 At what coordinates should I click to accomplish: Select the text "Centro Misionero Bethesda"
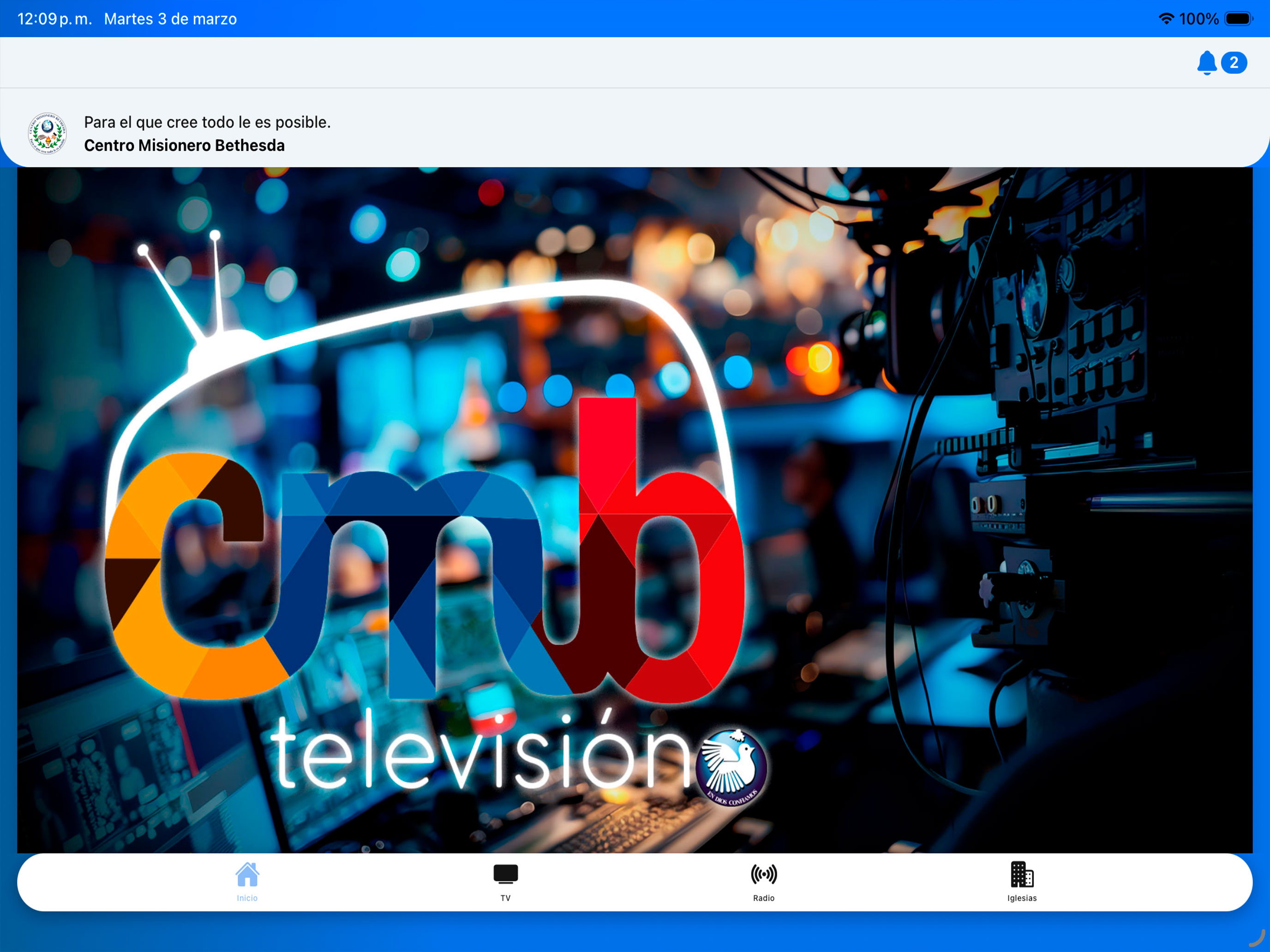[184, 145]
